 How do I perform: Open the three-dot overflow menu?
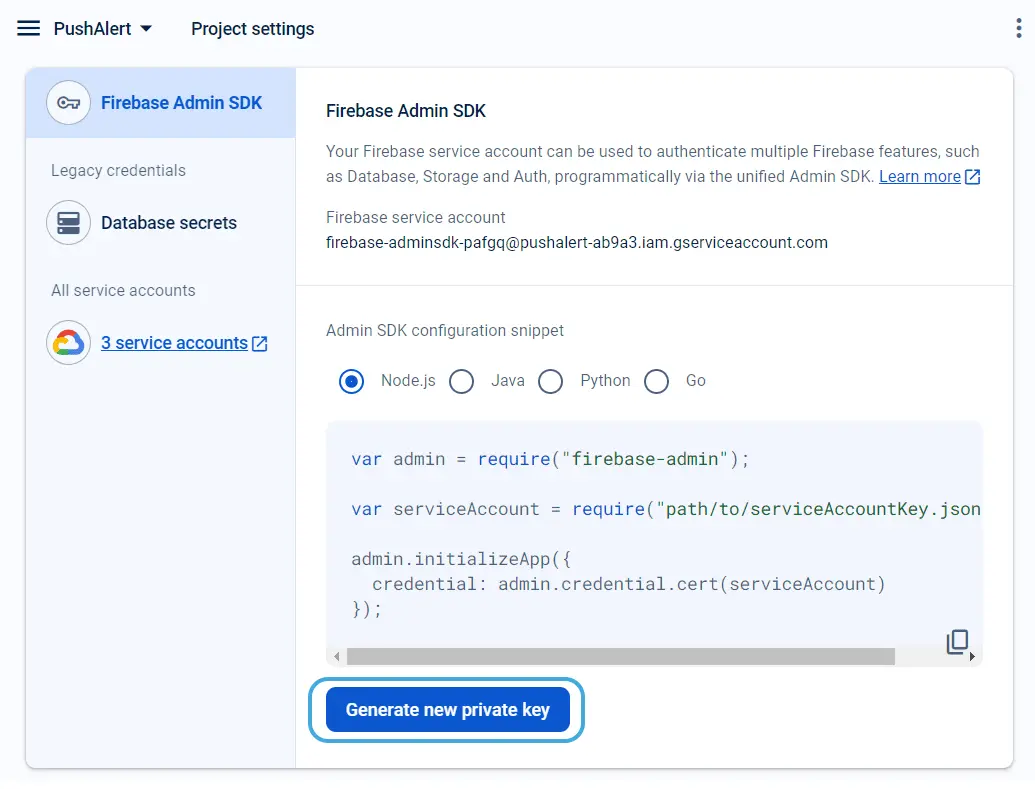[1018, 28]
